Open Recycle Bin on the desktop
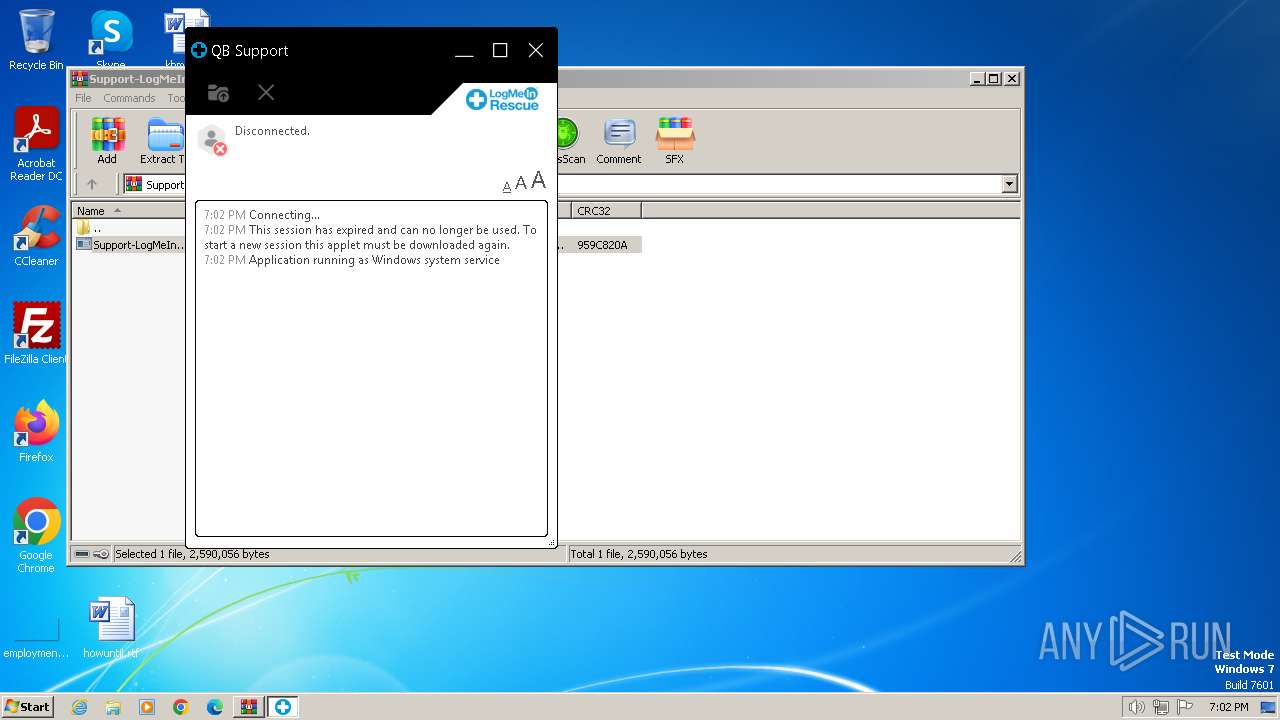Screen dimensions: 1280x720 tap(36, 40)
